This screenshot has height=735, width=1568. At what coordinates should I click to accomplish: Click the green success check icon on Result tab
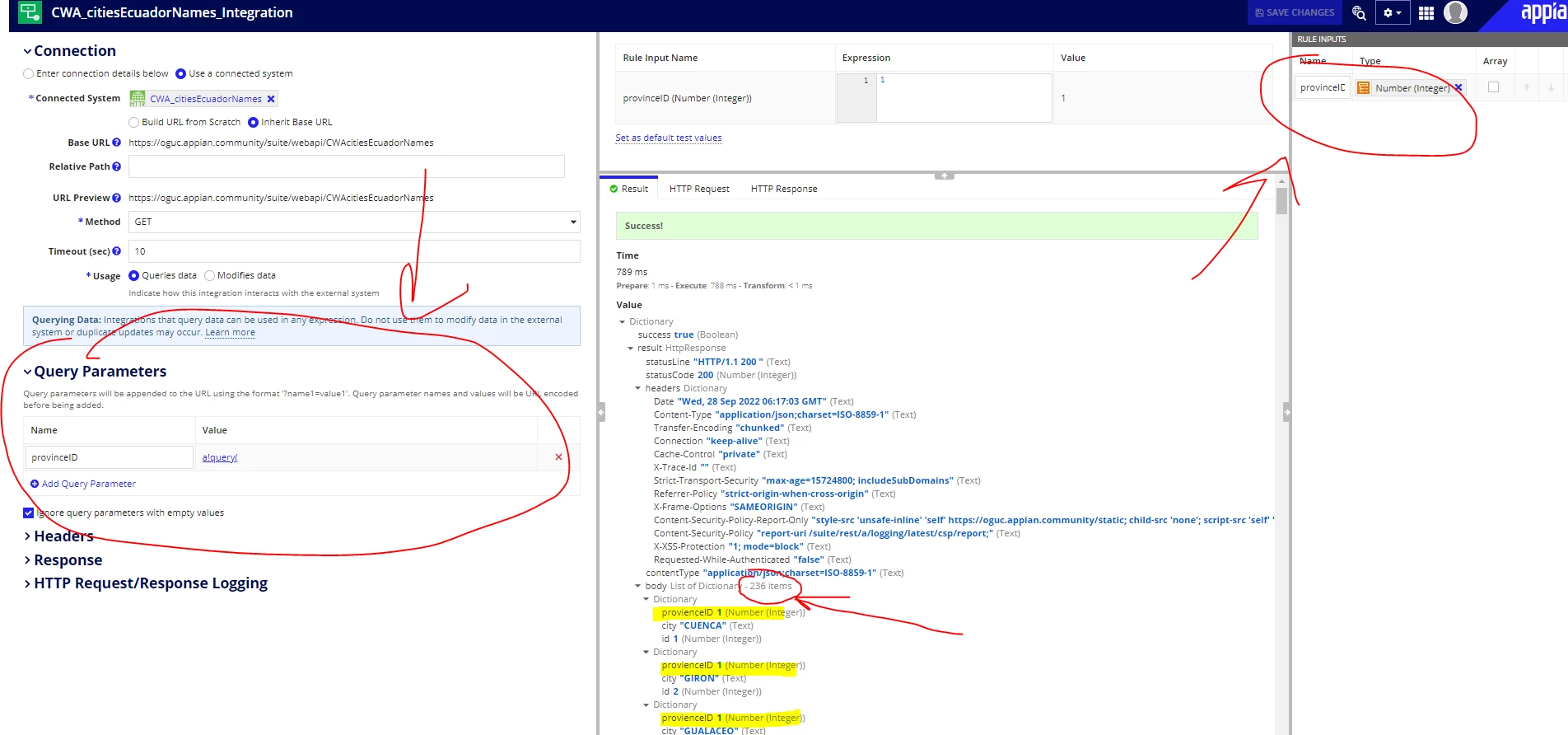[614, 189]
